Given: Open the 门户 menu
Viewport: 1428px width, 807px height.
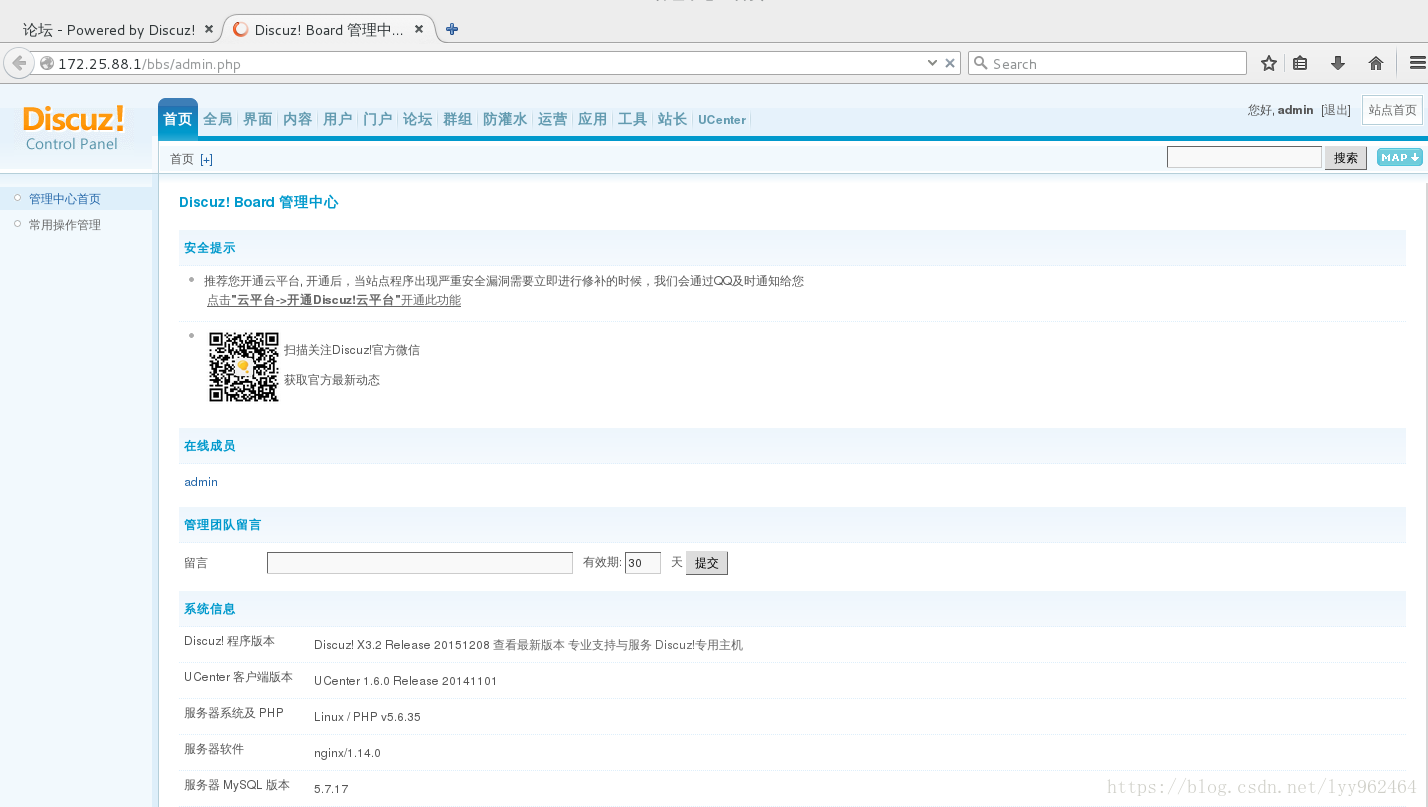Looking at the screenshot, I should click(x=378, y=119).
